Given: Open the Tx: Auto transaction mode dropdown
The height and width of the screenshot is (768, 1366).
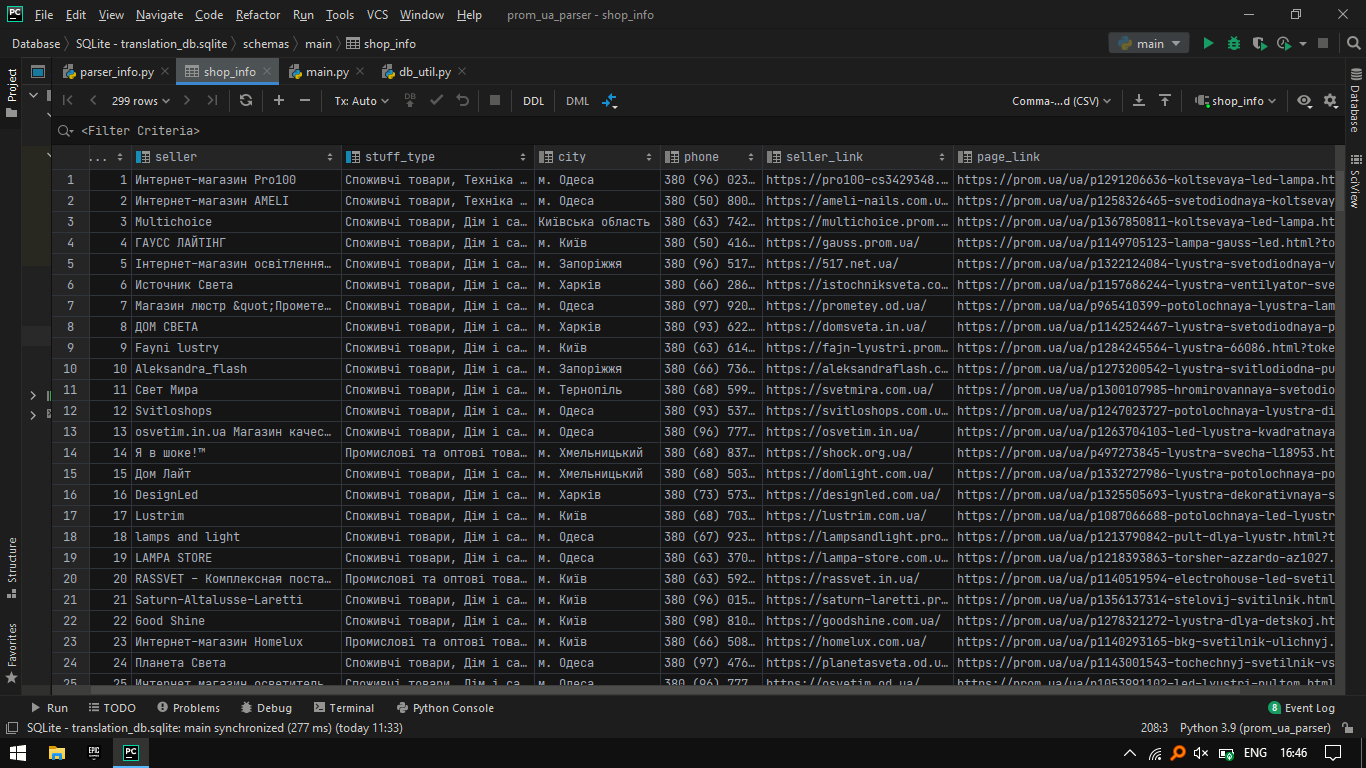Looking at the screenshot, I should point(361,101).
